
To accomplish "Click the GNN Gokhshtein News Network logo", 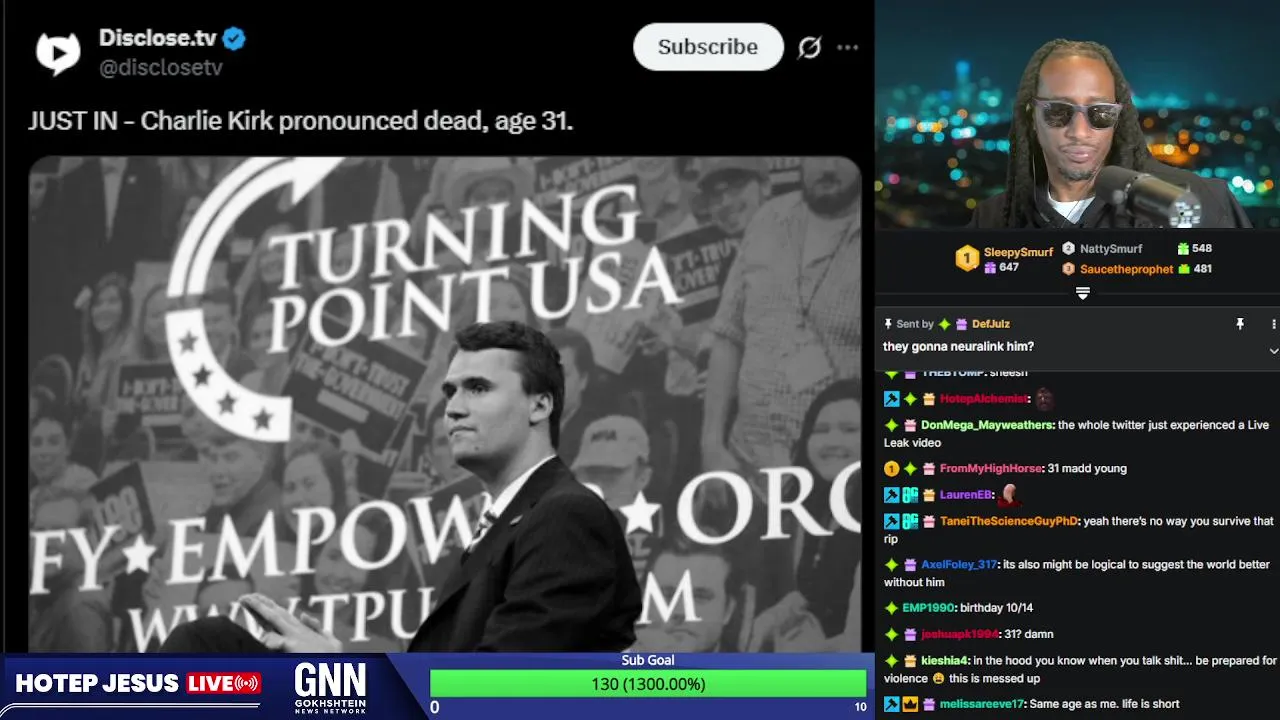I will click(330, 687).
